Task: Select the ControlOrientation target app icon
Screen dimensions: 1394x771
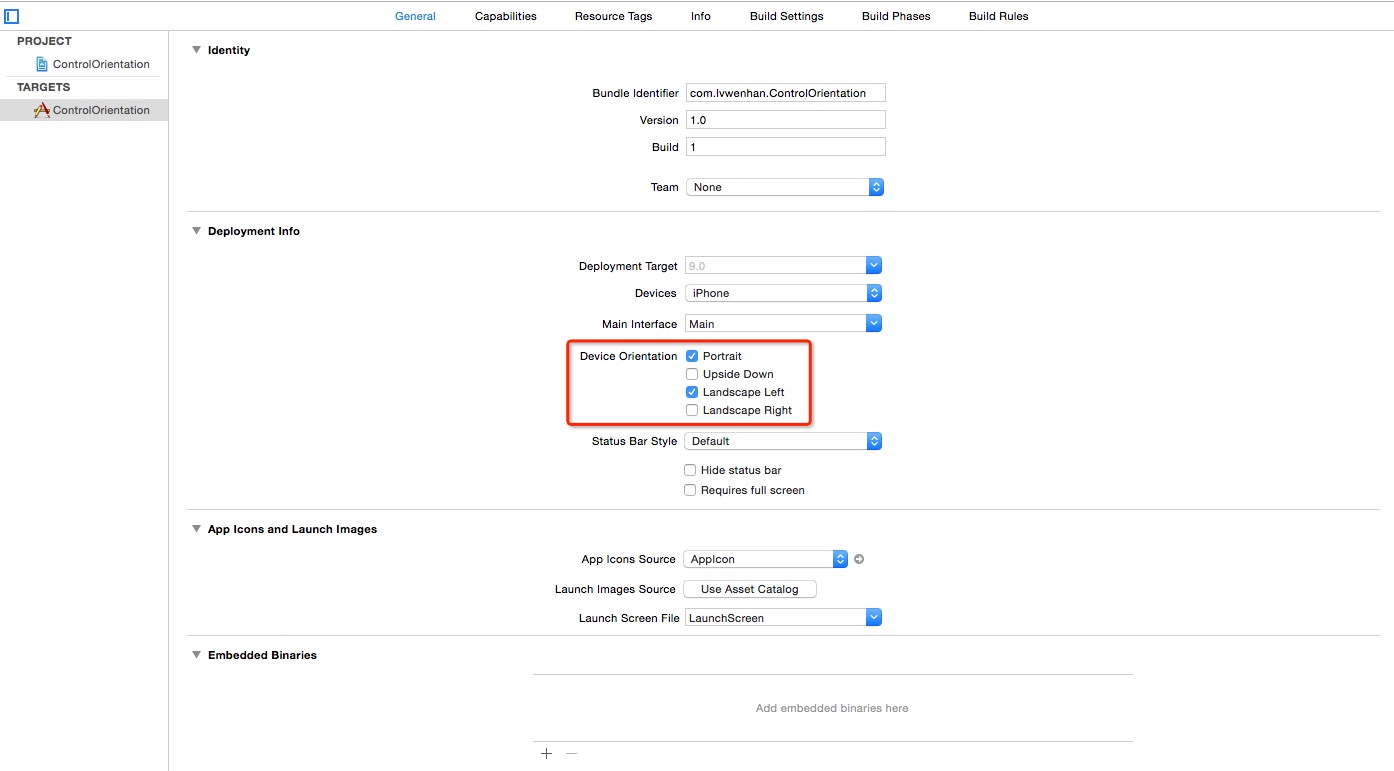Action: (x=42, y=110)
